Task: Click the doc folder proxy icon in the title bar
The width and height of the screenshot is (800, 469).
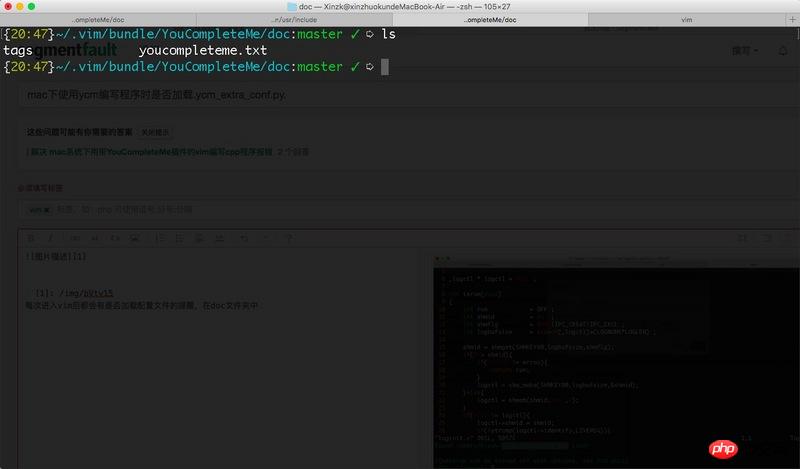Action: point(292,7)
